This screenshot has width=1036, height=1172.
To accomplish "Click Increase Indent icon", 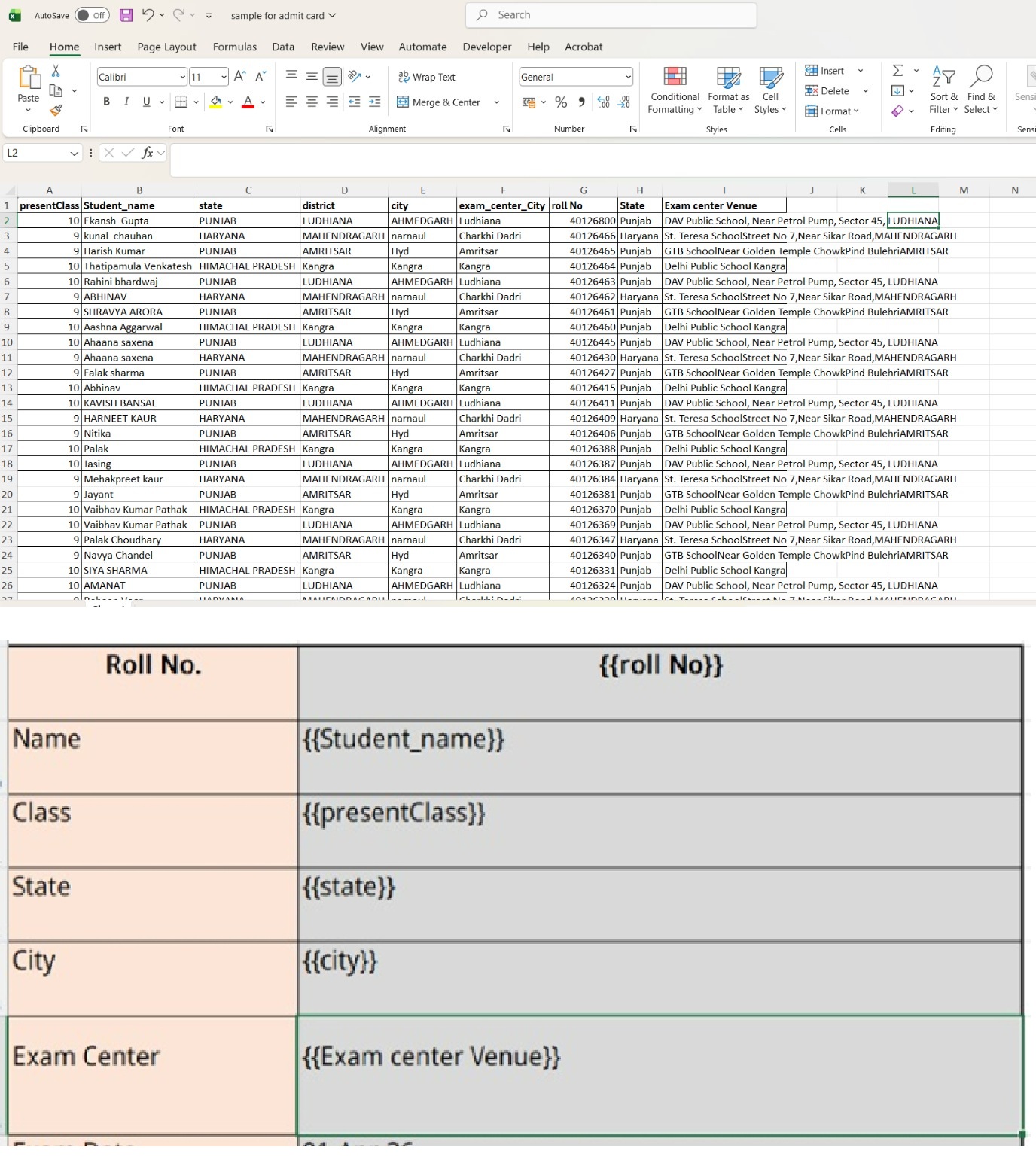I will [374, 102].
